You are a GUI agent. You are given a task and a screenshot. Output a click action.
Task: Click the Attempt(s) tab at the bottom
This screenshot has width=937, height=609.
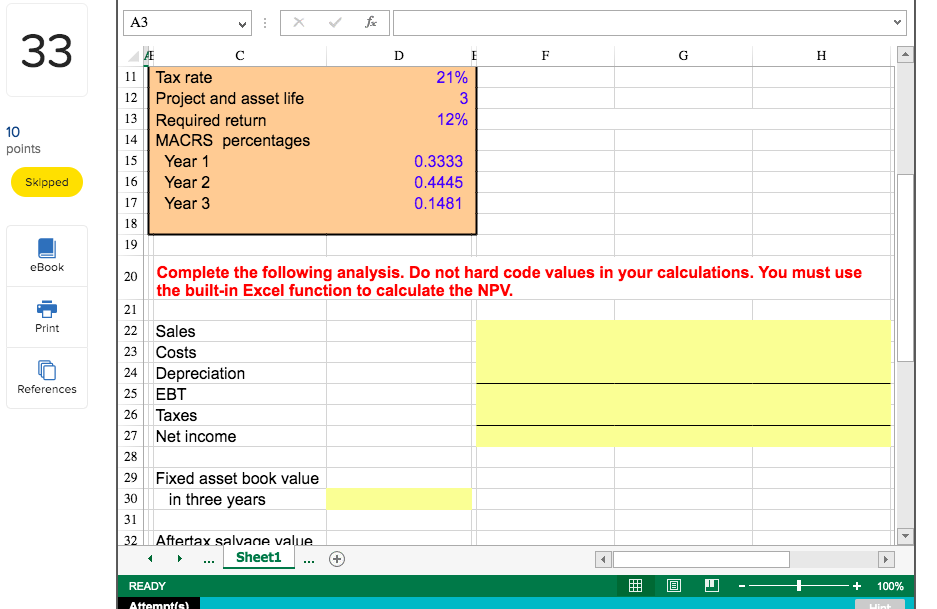[161, 604]
